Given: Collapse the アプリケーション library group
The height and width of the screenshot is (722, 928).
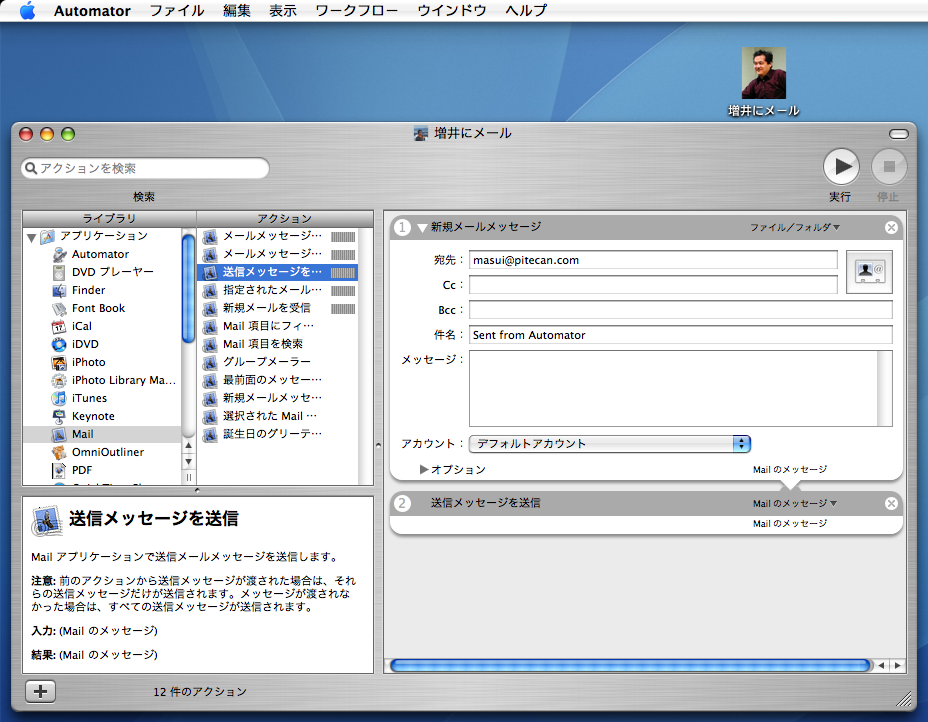Looking at the screenshot, I should coord(31,237).
